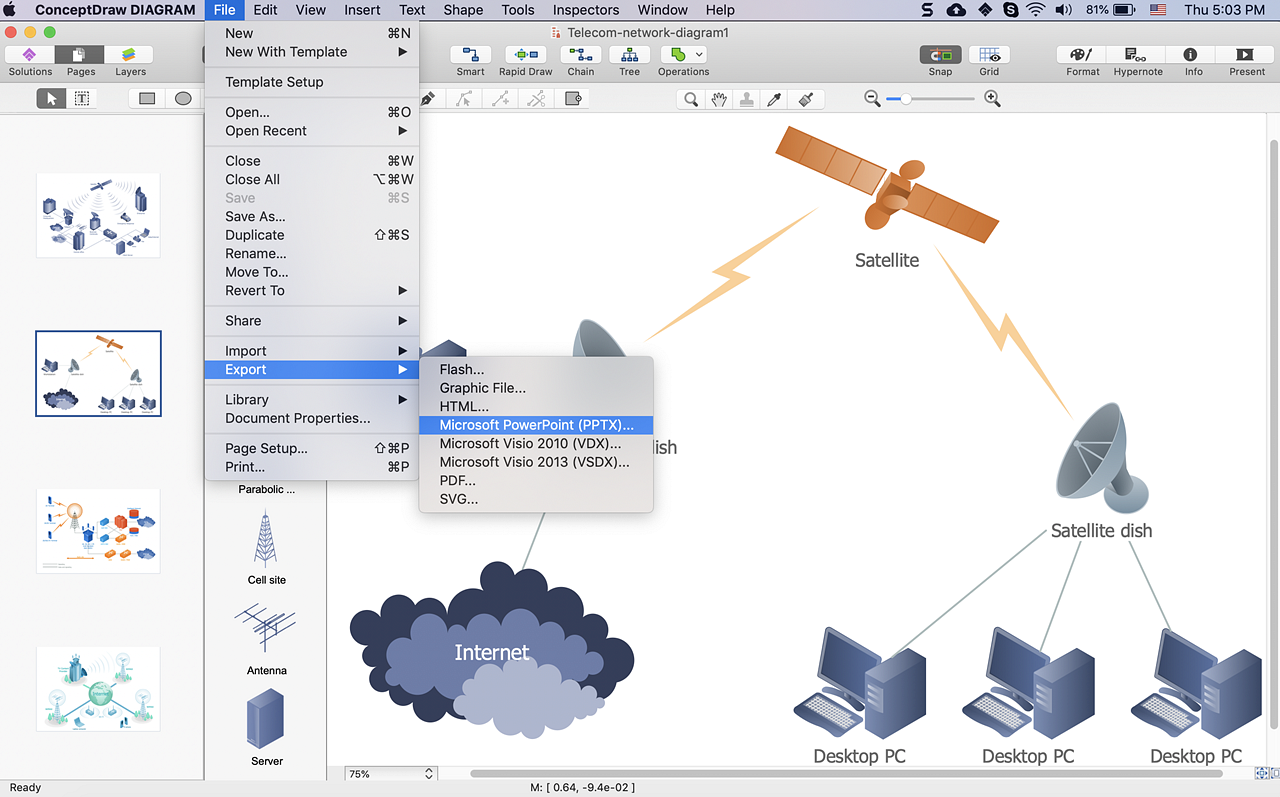Screen dimensions: 1280x797
Task: Choose the text selection tool
Action: click(82, 99)
